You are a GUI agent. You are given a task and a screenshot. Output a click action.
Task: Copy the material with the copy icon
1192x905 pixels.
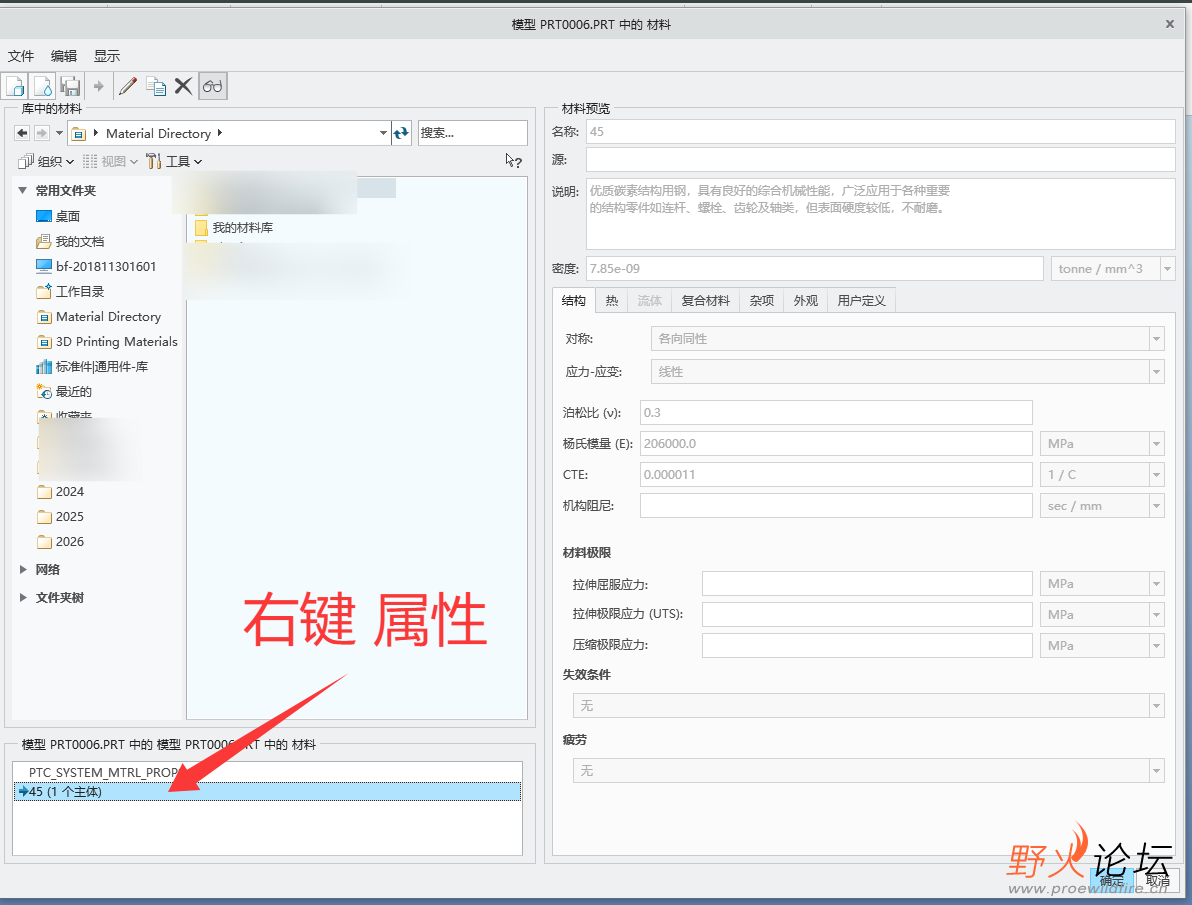click(156, 86)
